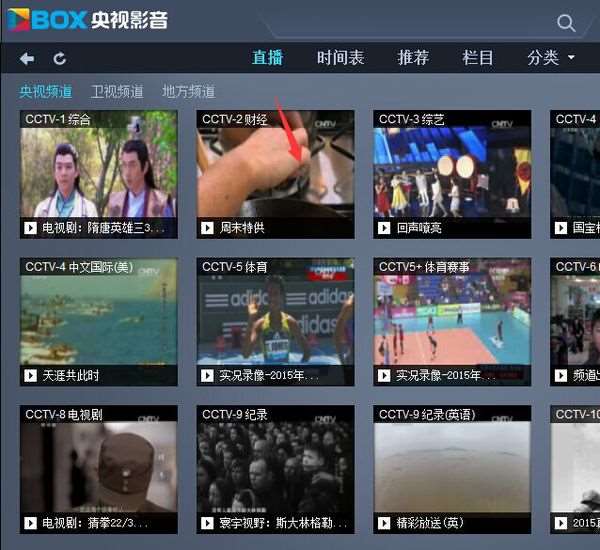
Task: Refresh the channel list with reload icon
Action: click(60, 59)
